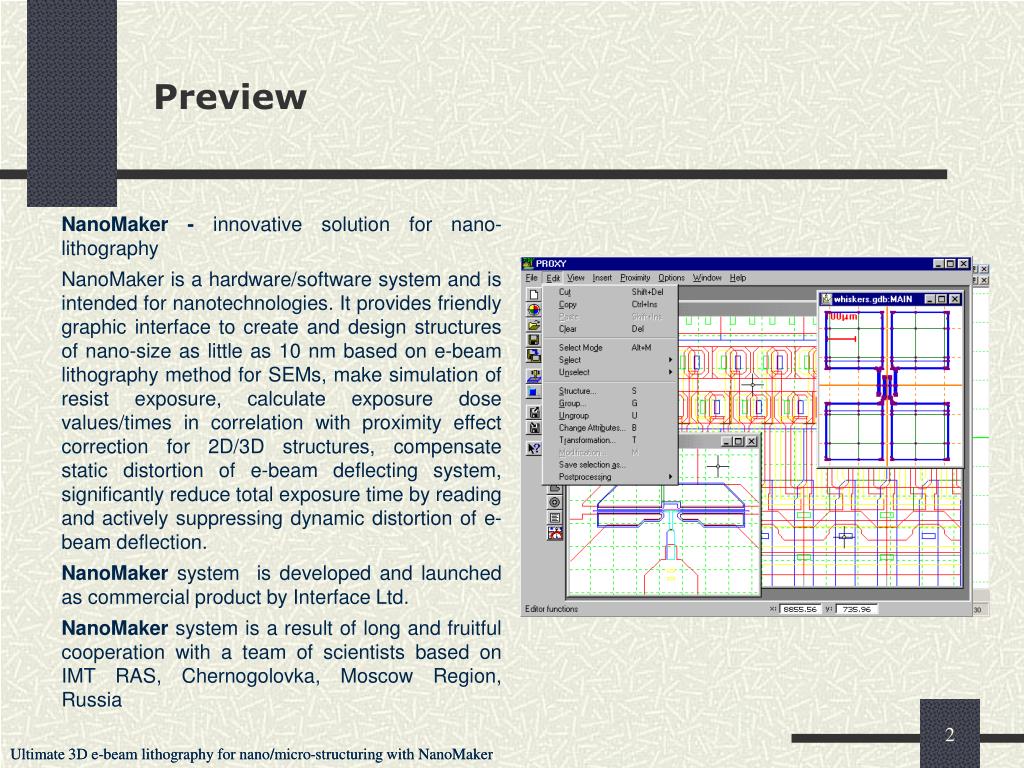Choose Cut from Edit menu
The image size is (1024, 768).
pyautogui.click(x=610, y=292)
